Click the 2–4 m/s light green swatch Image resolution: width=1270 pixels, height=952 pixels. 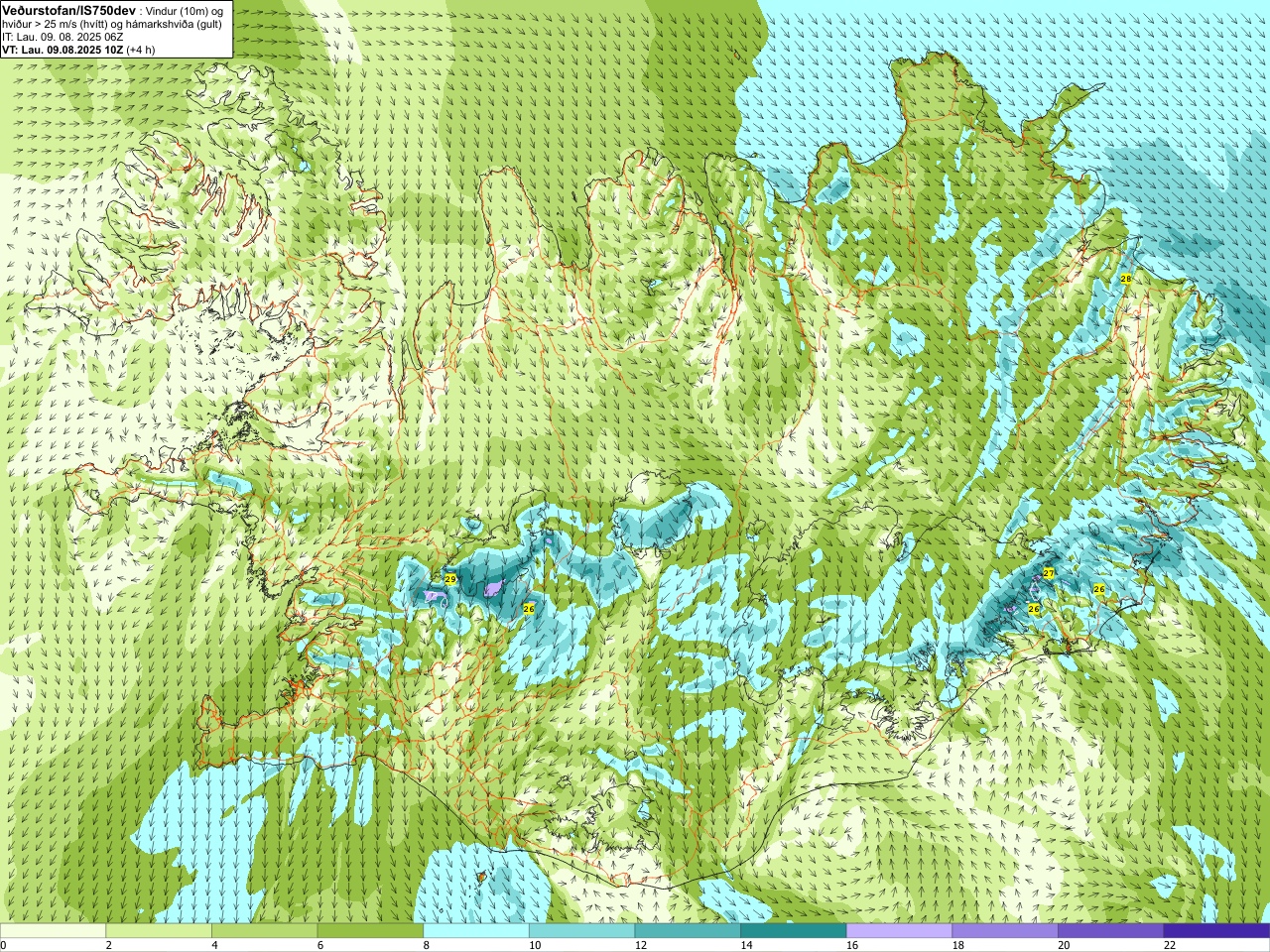click(159, 930)
